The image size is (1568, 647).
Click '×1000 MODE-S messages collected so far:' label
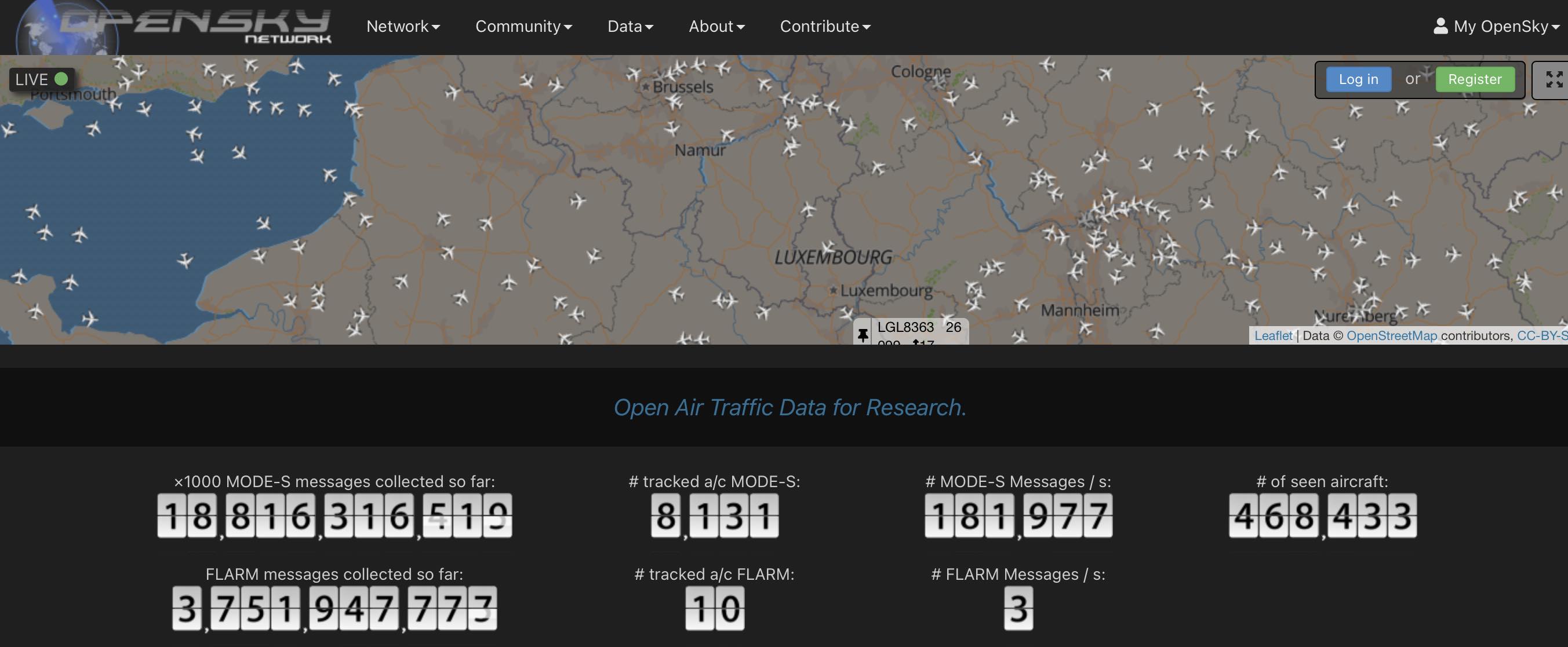point(334,481)
